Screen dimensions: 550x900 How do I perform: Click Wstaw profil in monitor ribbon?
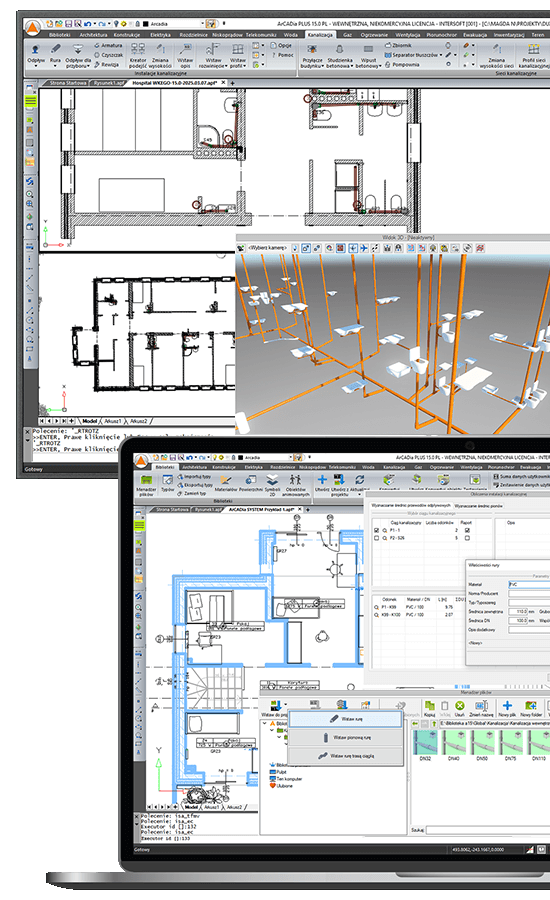238,56
